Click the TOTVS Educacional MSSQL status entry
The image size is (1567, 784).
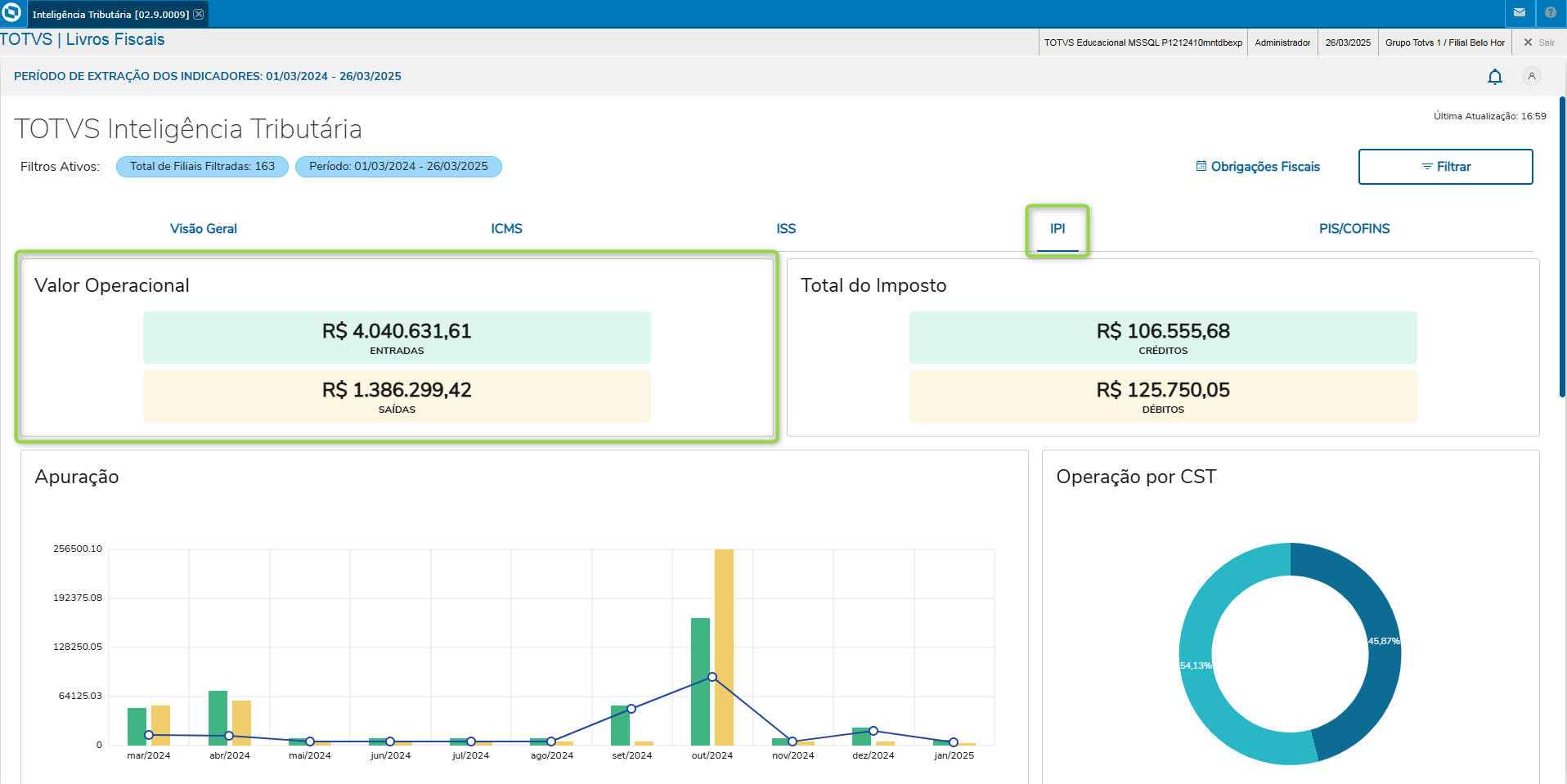1143,43
